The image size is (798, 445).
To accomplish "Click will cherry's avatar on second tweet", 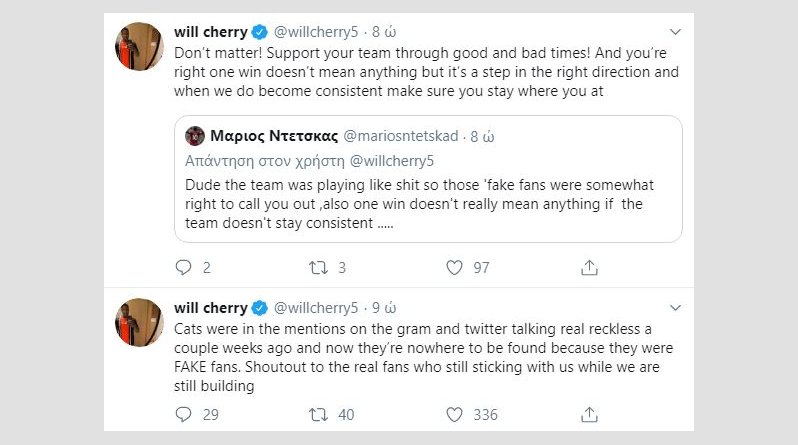I will [x=140, y=323].
